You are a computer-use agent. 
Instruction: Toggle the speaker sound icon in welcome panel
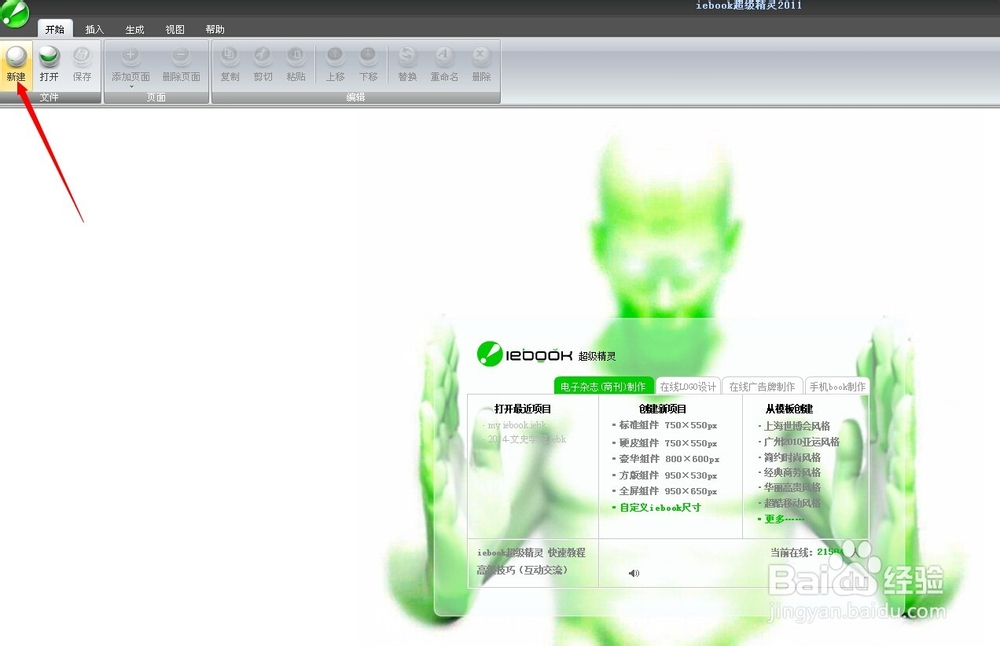tap(634, 573)
